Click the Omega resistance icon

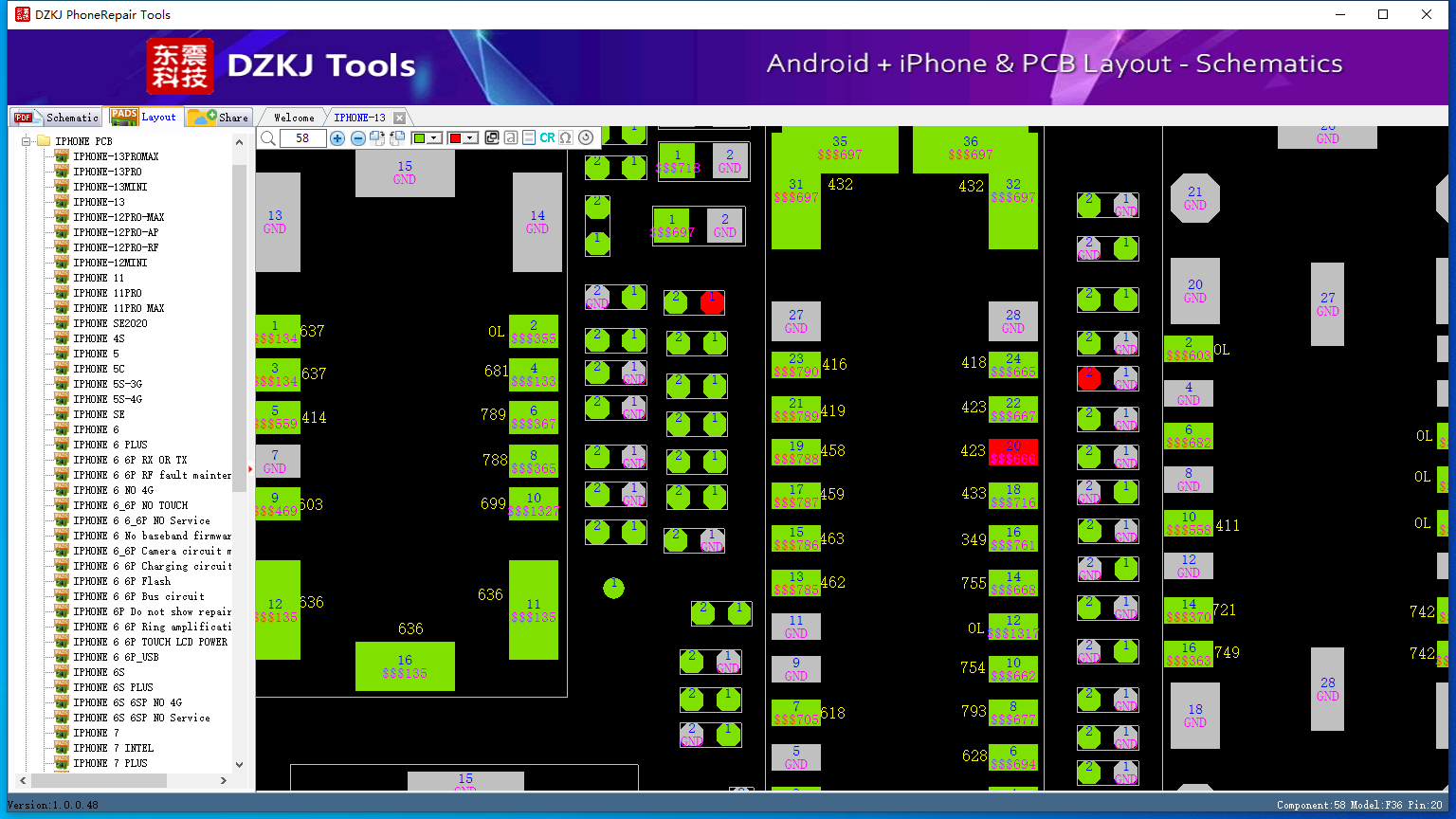[x=566, y=138]
